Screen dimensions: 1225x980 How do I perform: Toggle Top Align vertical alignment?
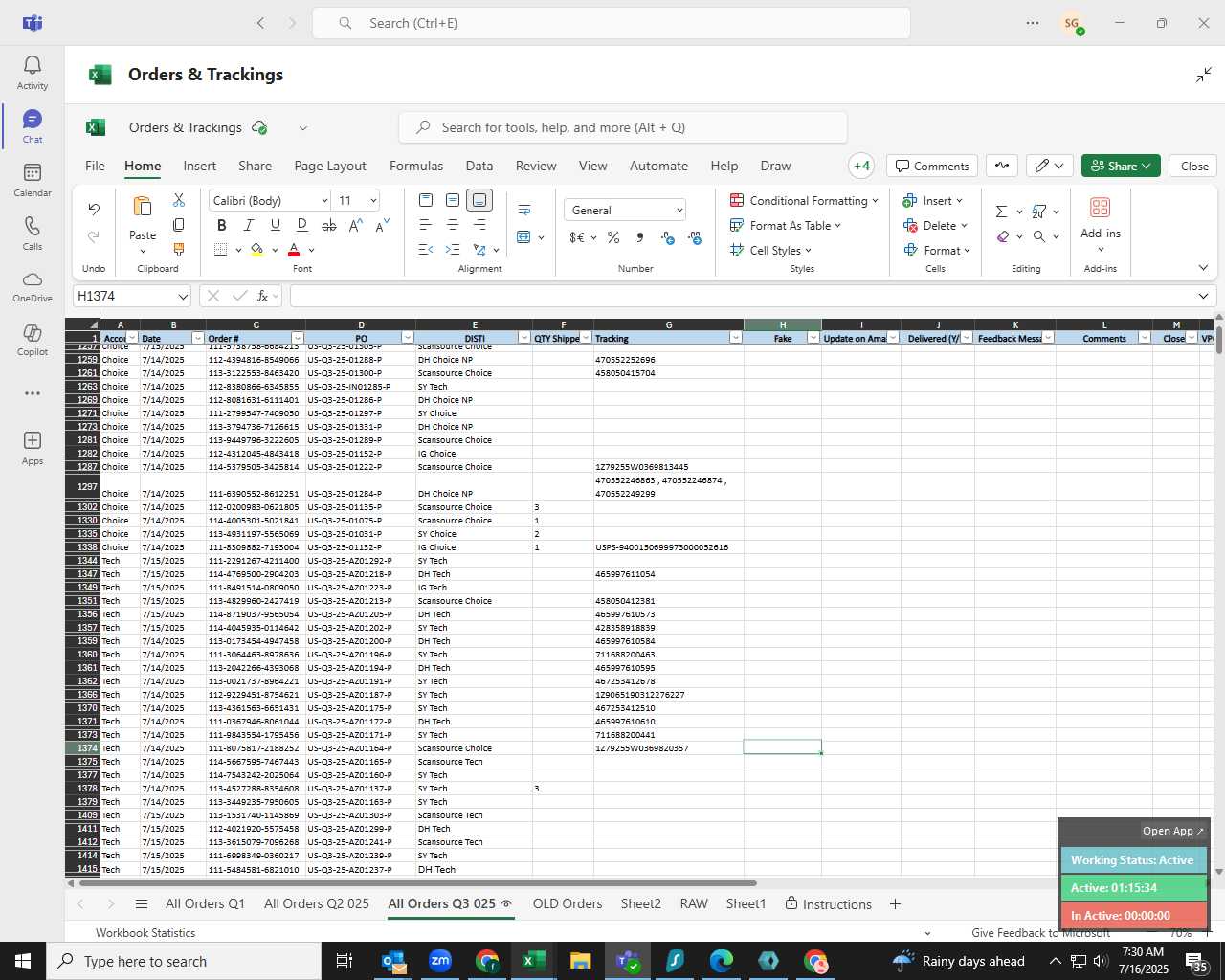pyautogui.click(x=426, y=200)
